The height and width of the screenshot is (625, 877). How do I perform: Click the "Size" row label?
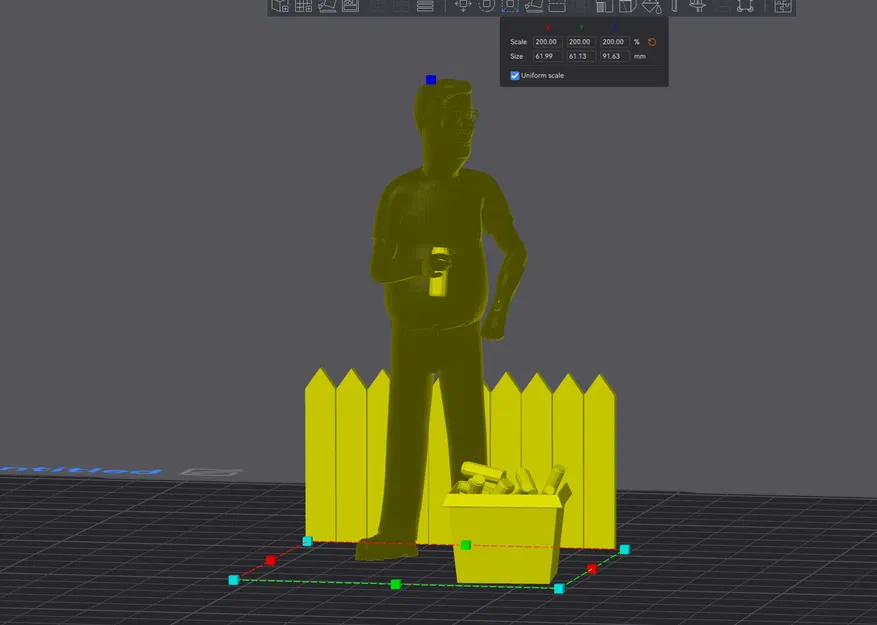click(516, 57)
